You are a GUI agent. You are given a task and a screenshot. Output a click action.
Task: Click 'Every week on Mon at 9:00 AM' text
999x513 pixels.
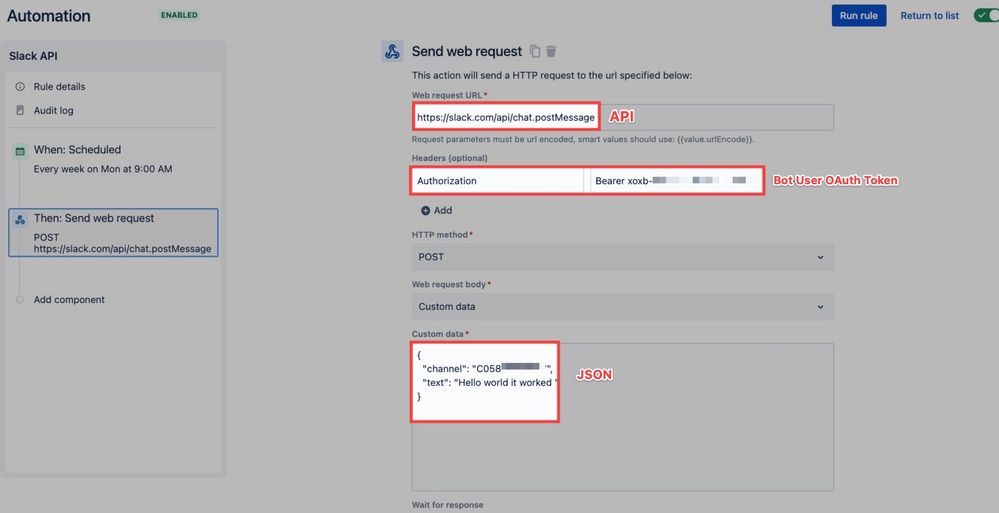(103, 170)
